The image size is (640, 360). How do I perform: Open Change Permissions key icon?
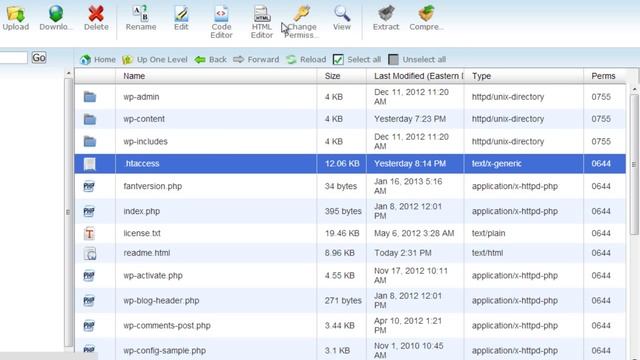(x=302, y=13)
